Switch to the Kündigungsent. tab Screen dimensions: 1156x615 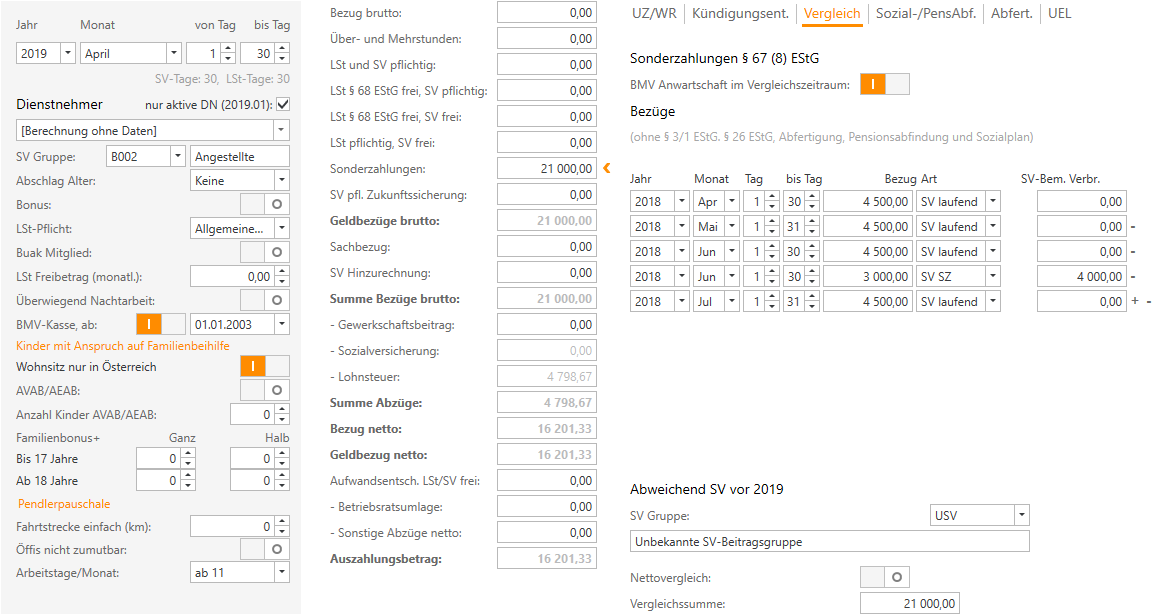pyautogui.click(x=740, y=13)
